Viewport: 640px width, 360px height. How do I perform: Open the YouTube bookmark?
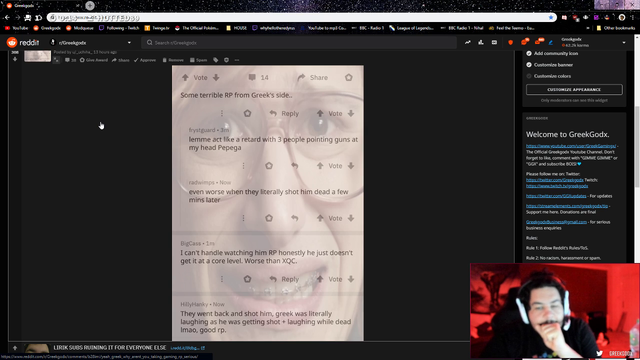(x=16, y=28)
